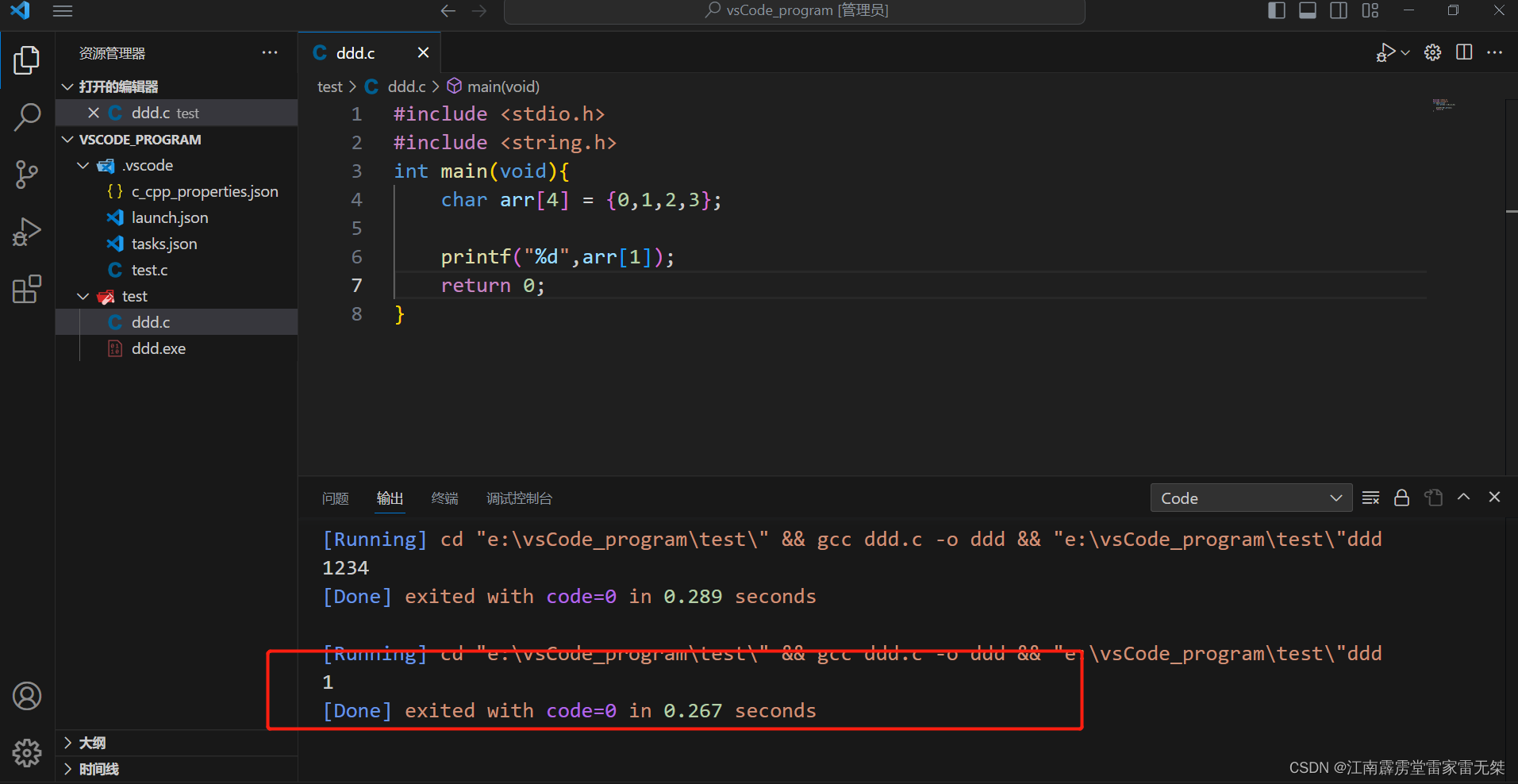Collapse the test folder

tap(83, 296)
